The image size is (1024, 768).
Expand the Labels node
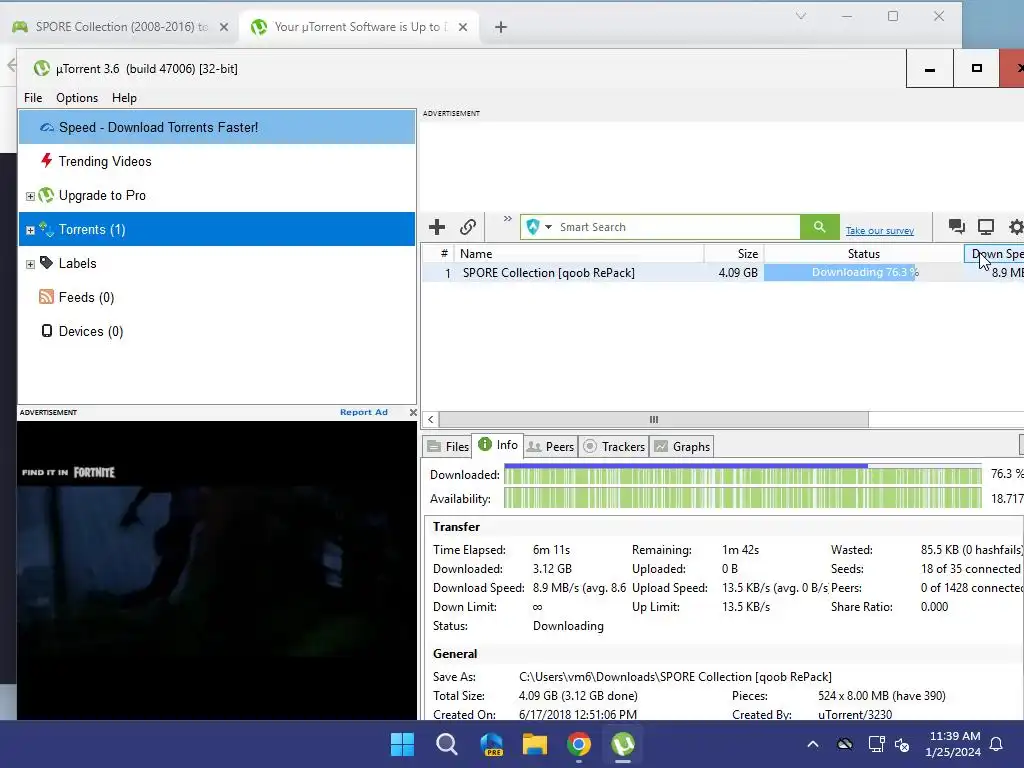[30, 264]
